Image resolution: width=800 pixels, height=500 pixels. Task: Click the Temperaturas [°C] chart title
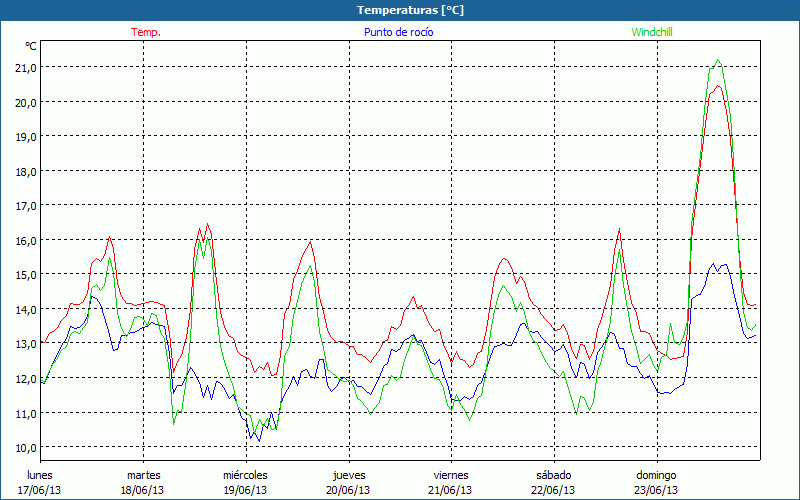[x=410, y=10]
